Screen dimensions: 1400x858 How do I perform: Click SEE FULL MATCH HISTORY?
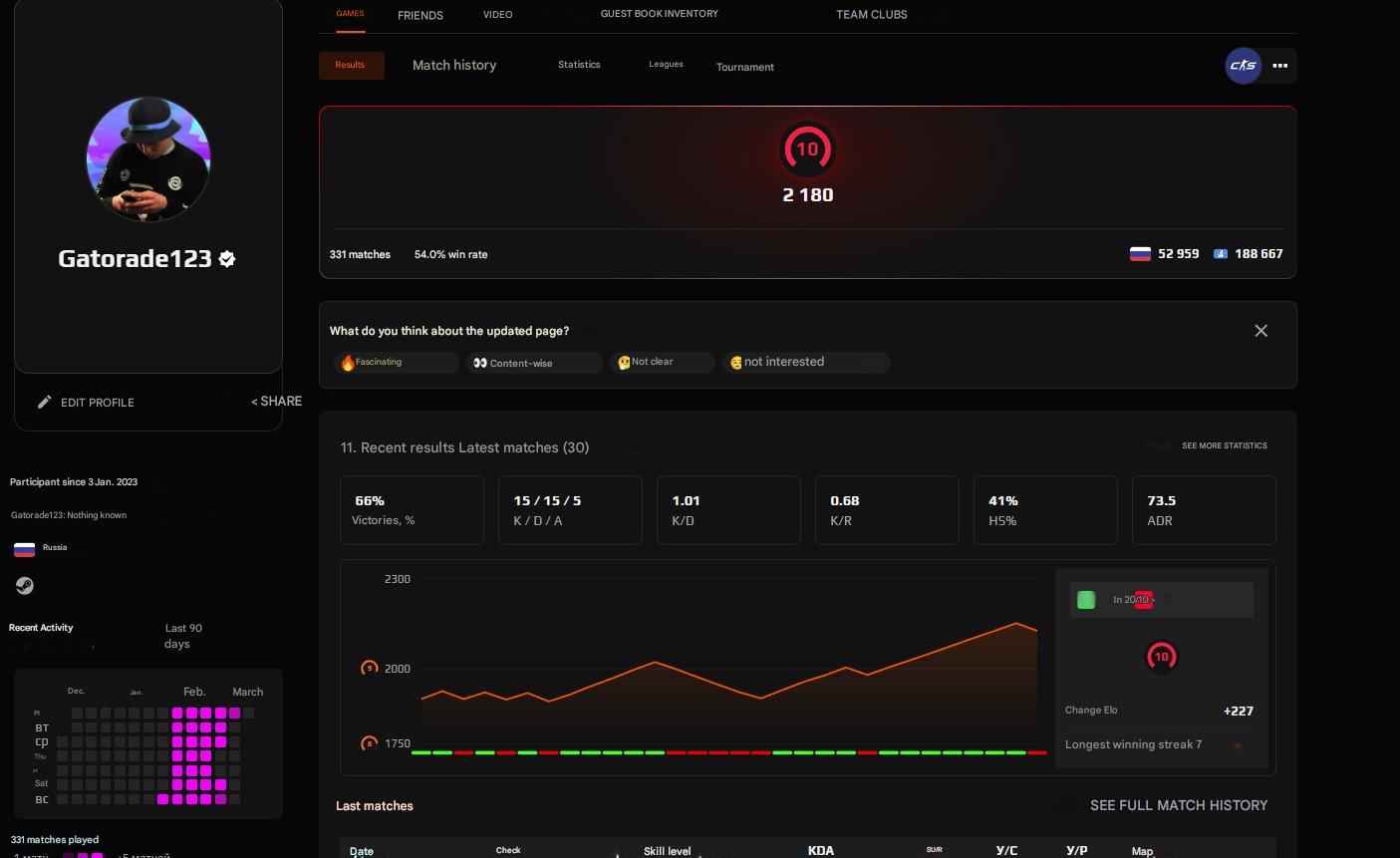(x=1179, y=805)
